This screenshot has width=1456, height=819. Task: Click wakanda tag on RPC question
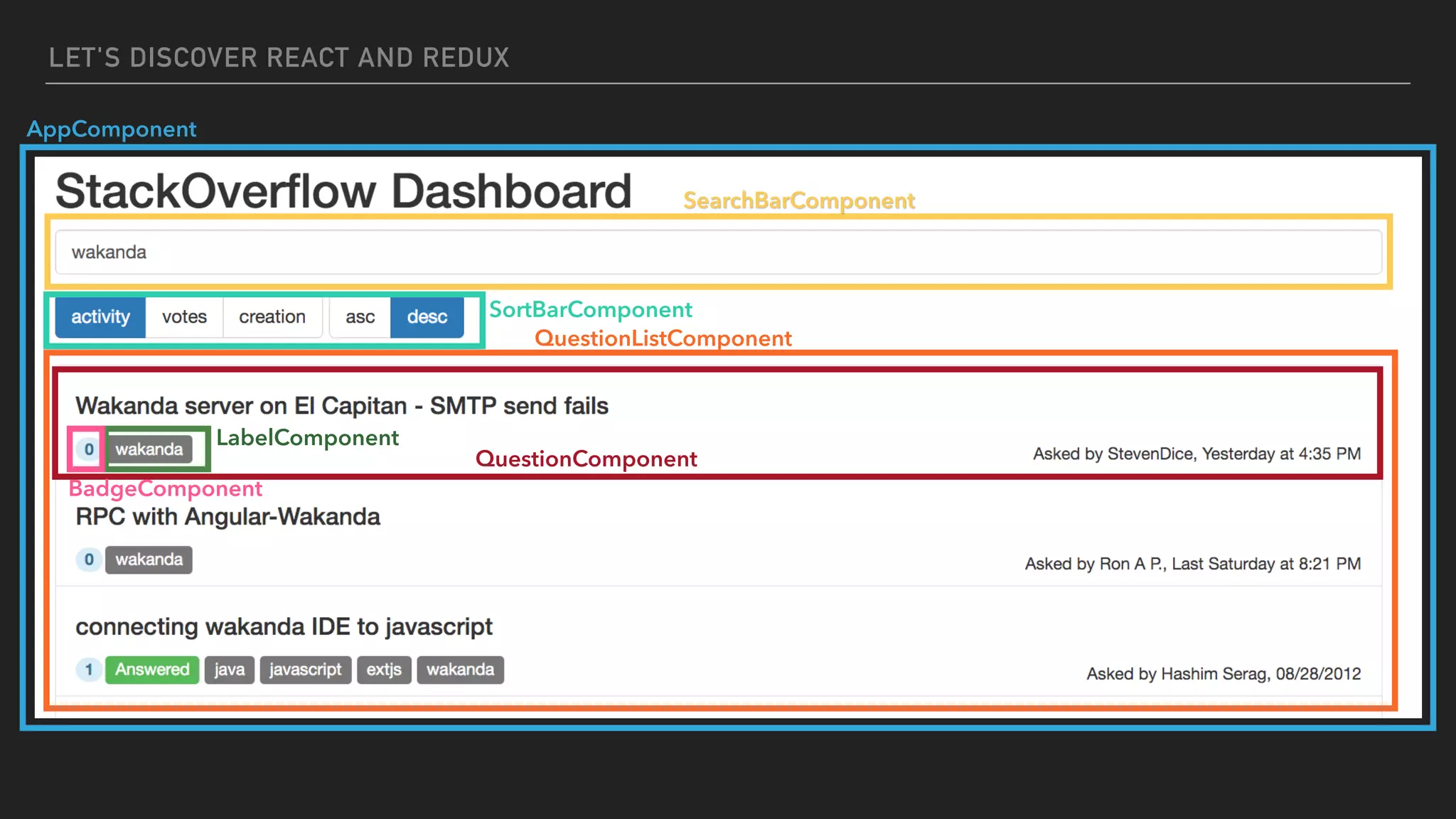pyautogui.click(x=149, y=560)
